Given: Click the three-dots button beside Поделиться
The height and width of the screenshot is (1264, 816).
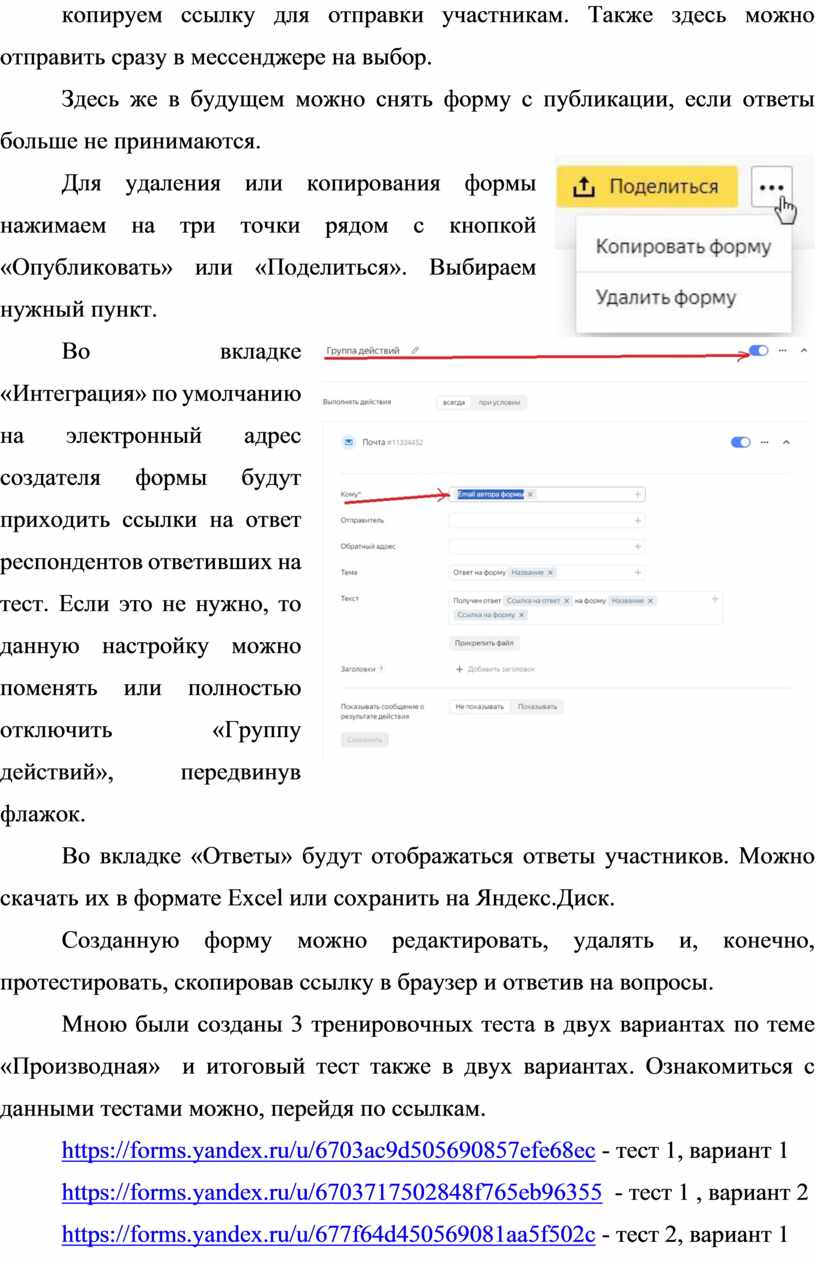Looking at the screenshot, I should tap(770, 187).
